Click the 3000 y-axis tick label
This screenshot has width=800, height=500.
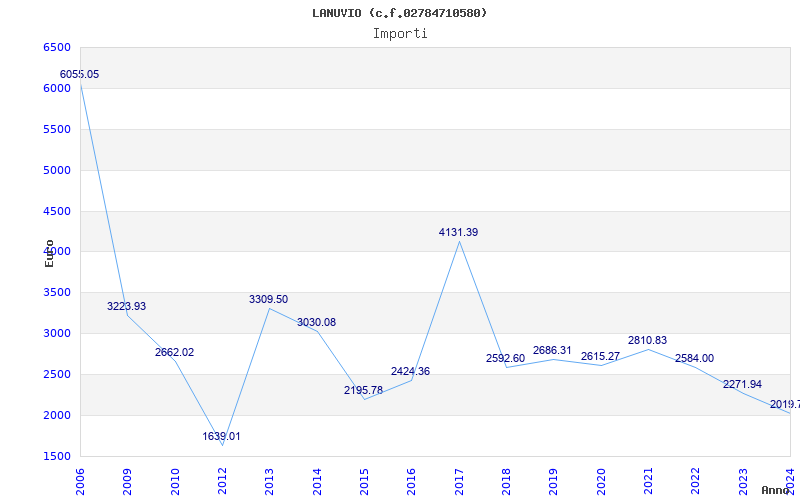57,334
